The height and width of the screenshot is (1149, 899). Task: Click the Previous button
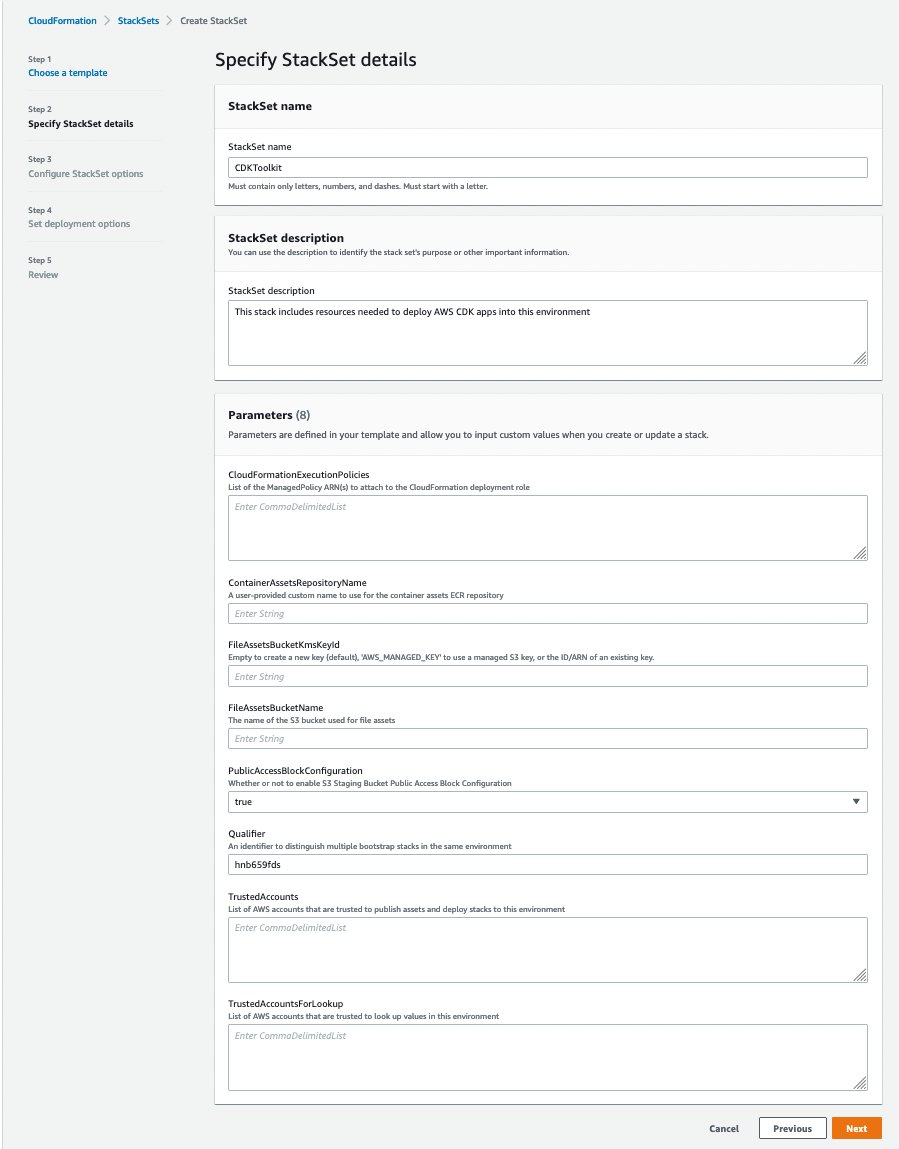792,1128
